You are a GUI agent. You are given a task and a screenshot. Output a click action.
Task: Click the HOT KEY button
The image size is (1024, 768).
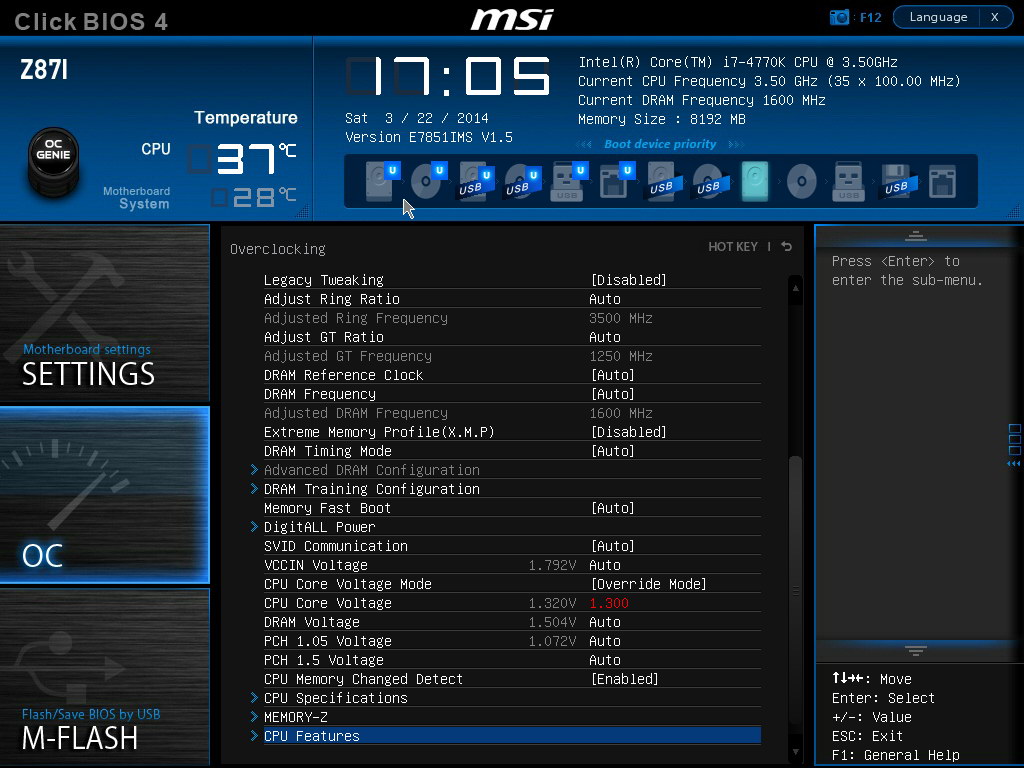coord(733,247)
